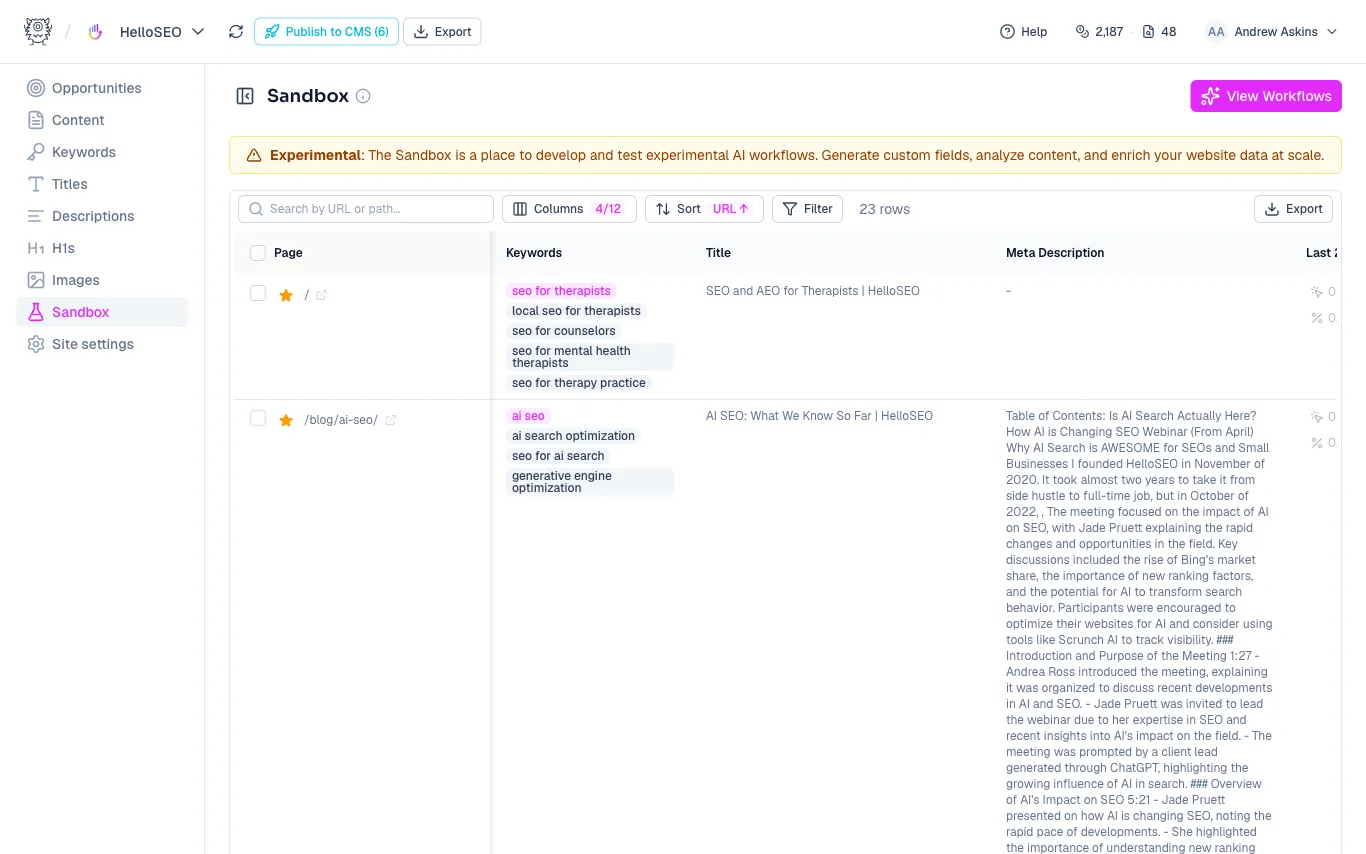Click the table Export button
Image resolution: width=1366 pixels, height=854 pixels.
click(x=1293, y=209)
